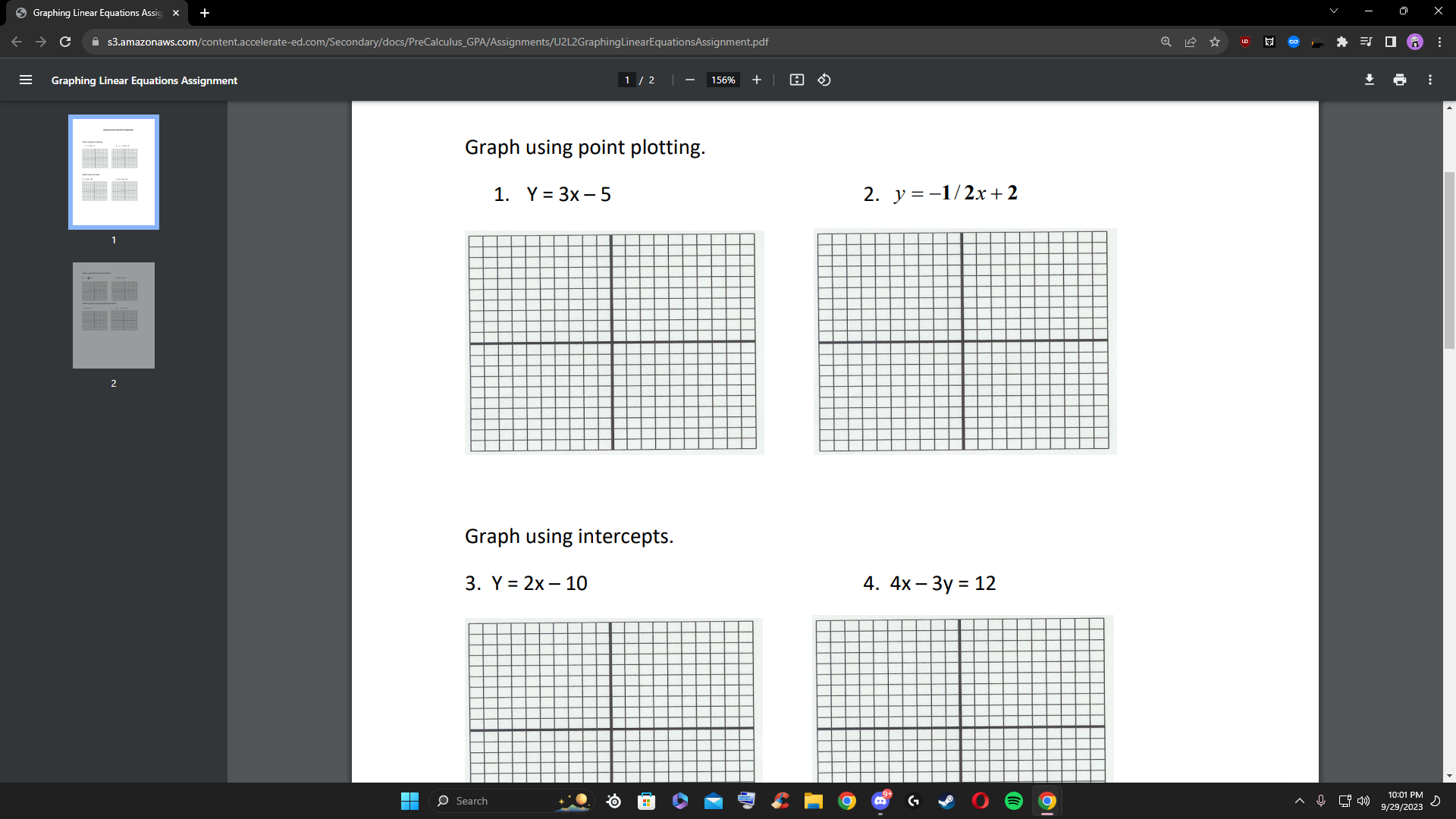Open the tab list dropdown chevron
The image size is (1456, 819).
tap(1333, 11)
